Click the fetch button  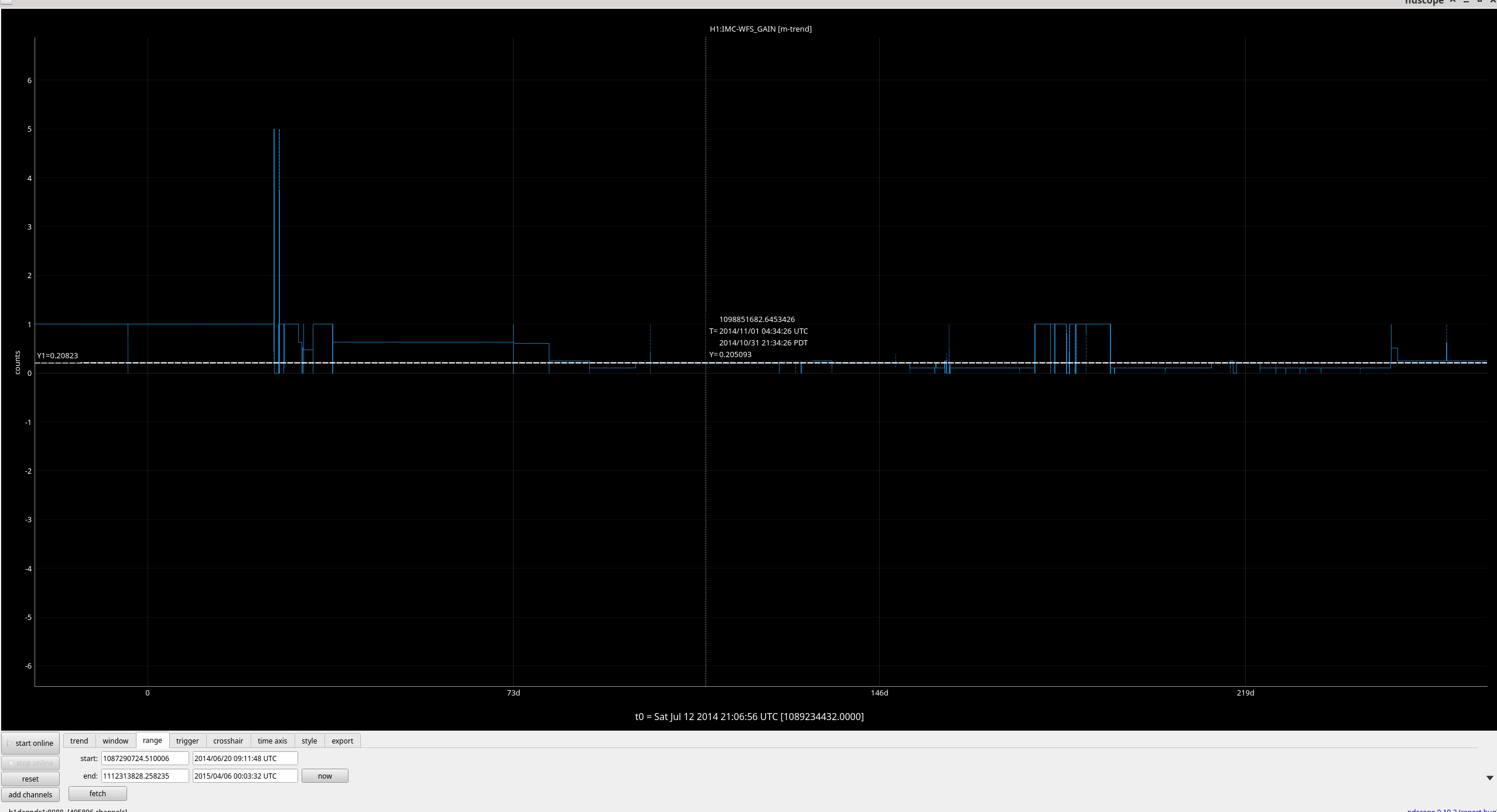[x=98, y=793]
